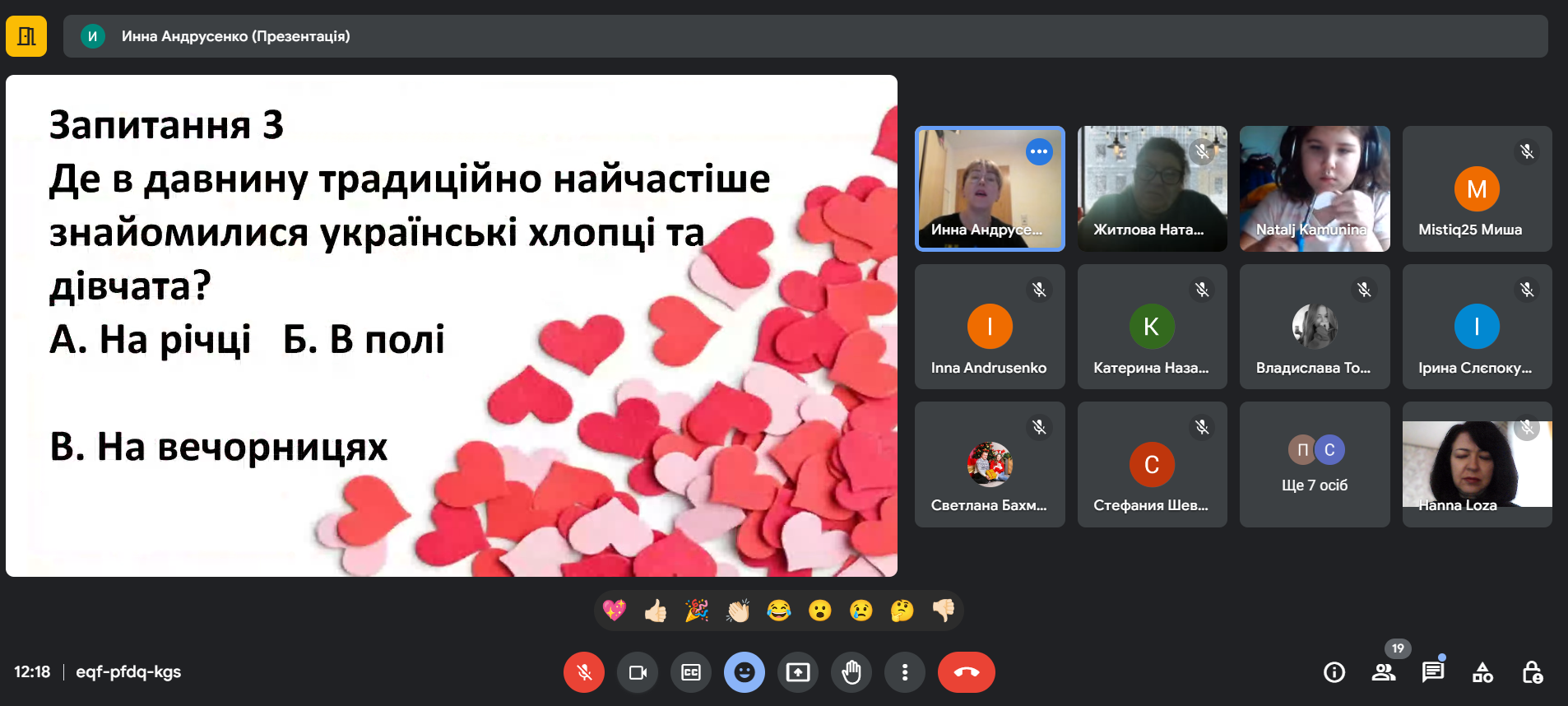Click the present screen button
The image size is (1568, 706).
[798, 672]
